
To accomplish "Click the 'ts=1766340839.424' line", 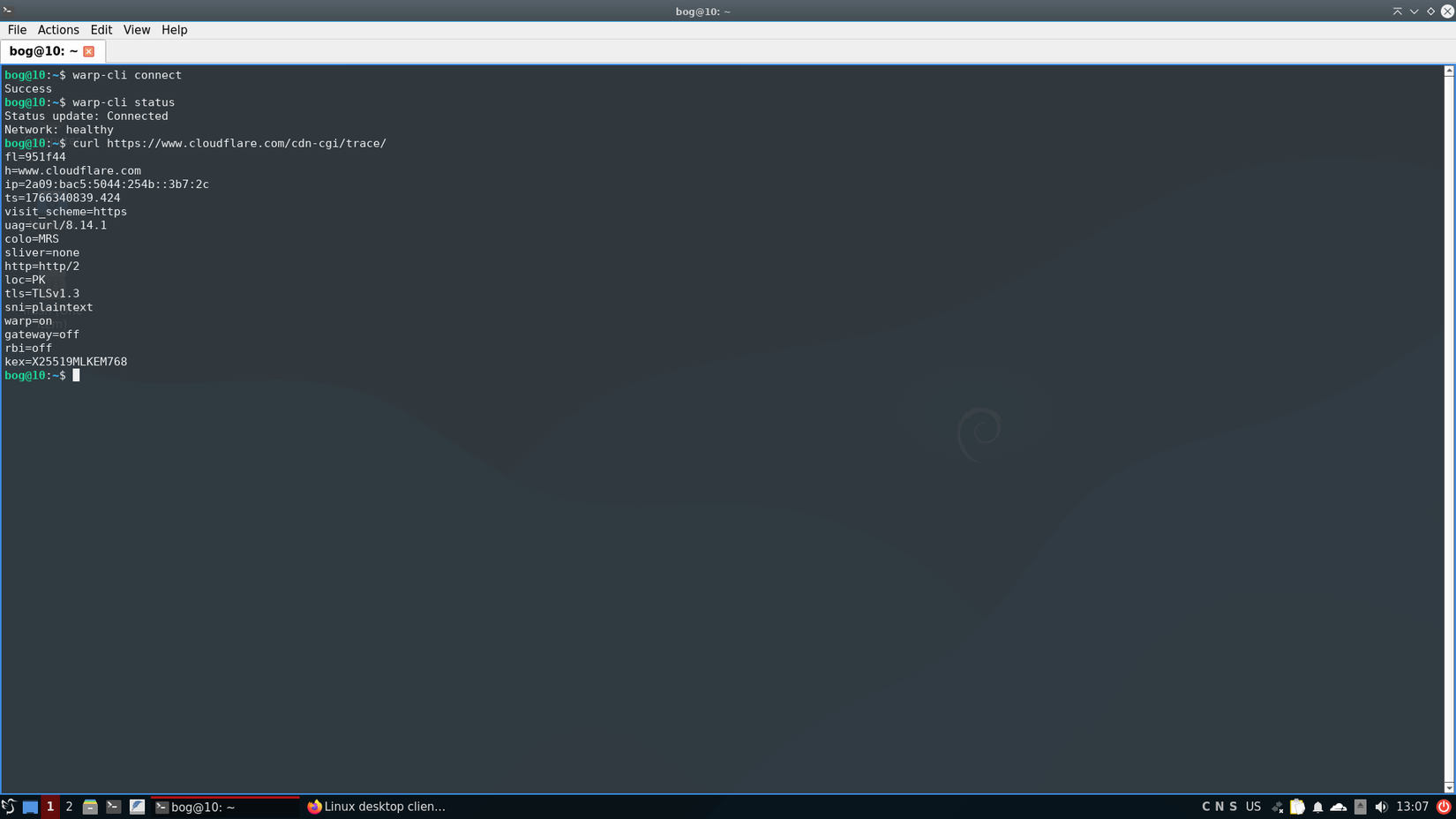I will 63,198.
